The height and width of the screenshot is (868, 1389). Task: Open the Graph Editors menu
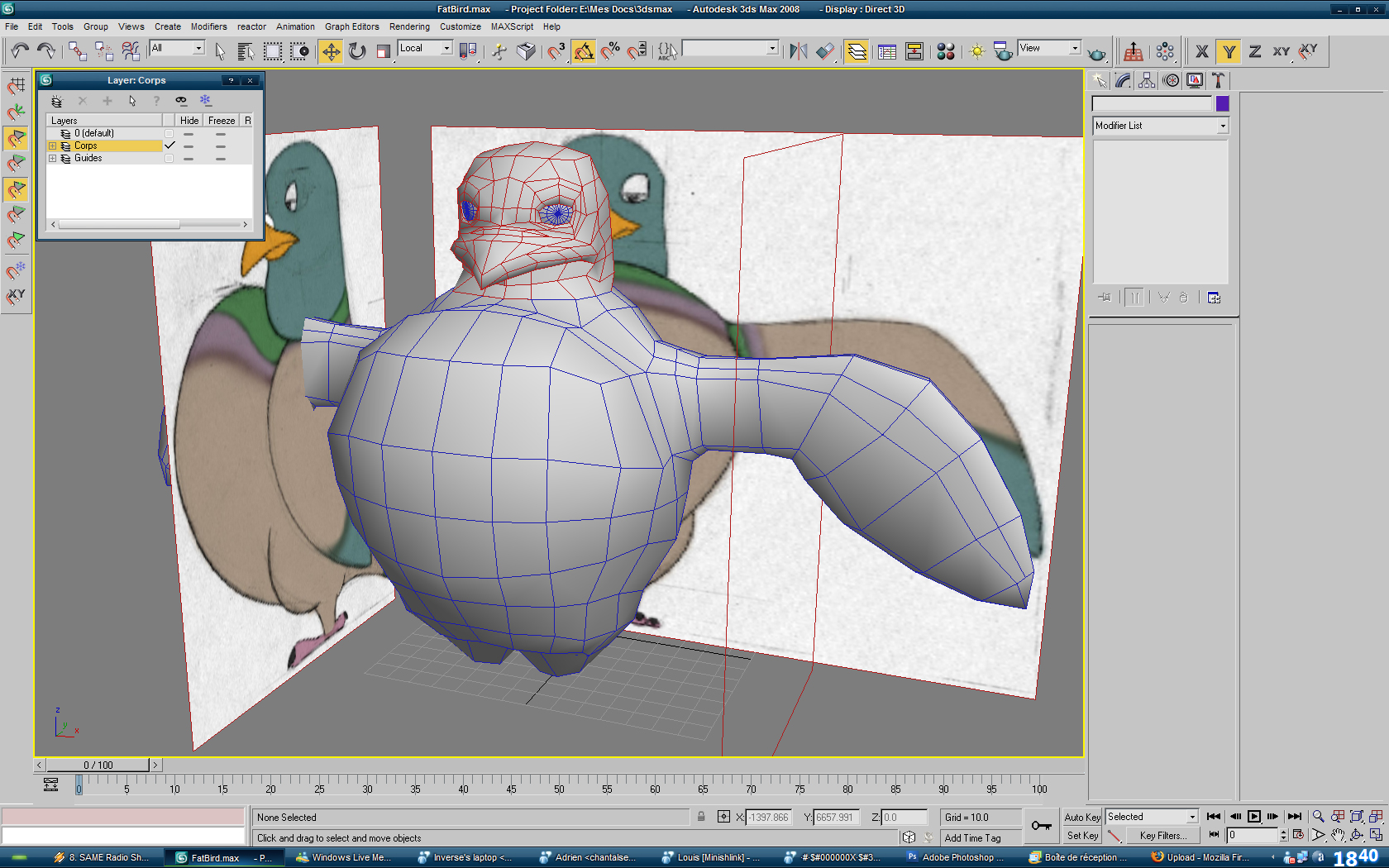352,26
